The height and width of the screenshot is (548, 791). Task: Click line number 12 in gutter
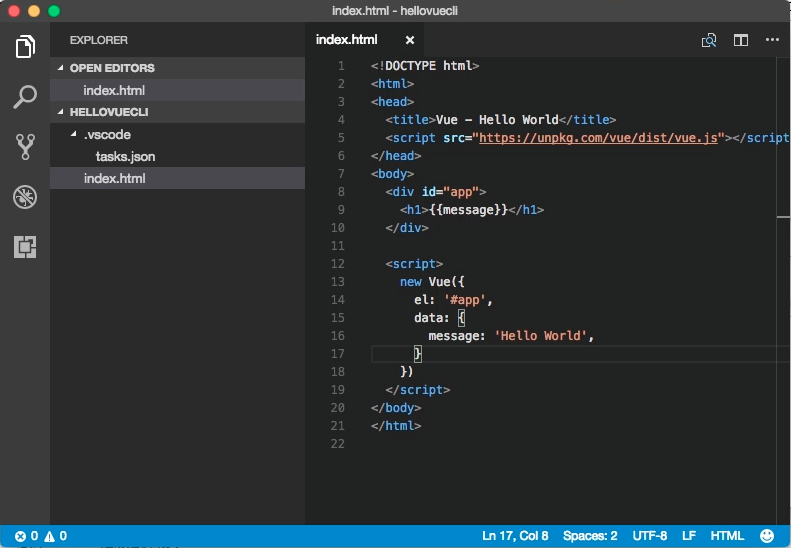(x=337, y=264)
